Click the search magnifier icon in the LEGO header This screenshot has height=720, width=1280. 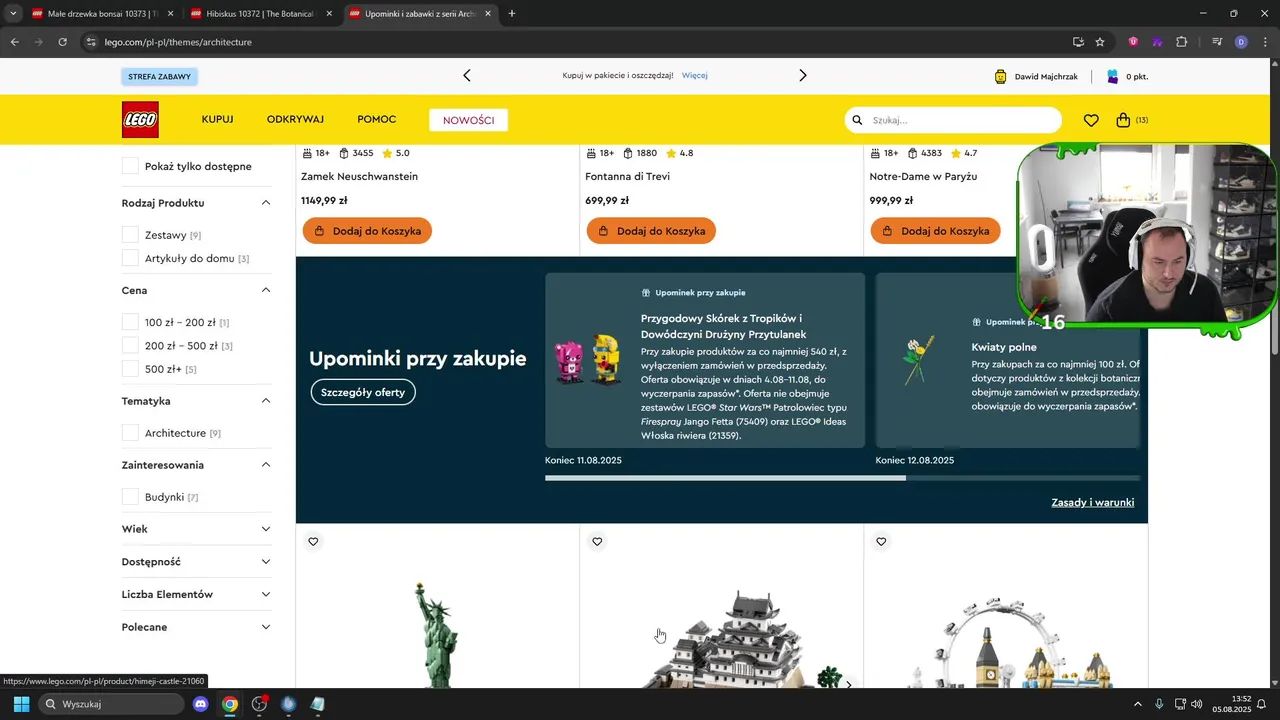857,120
